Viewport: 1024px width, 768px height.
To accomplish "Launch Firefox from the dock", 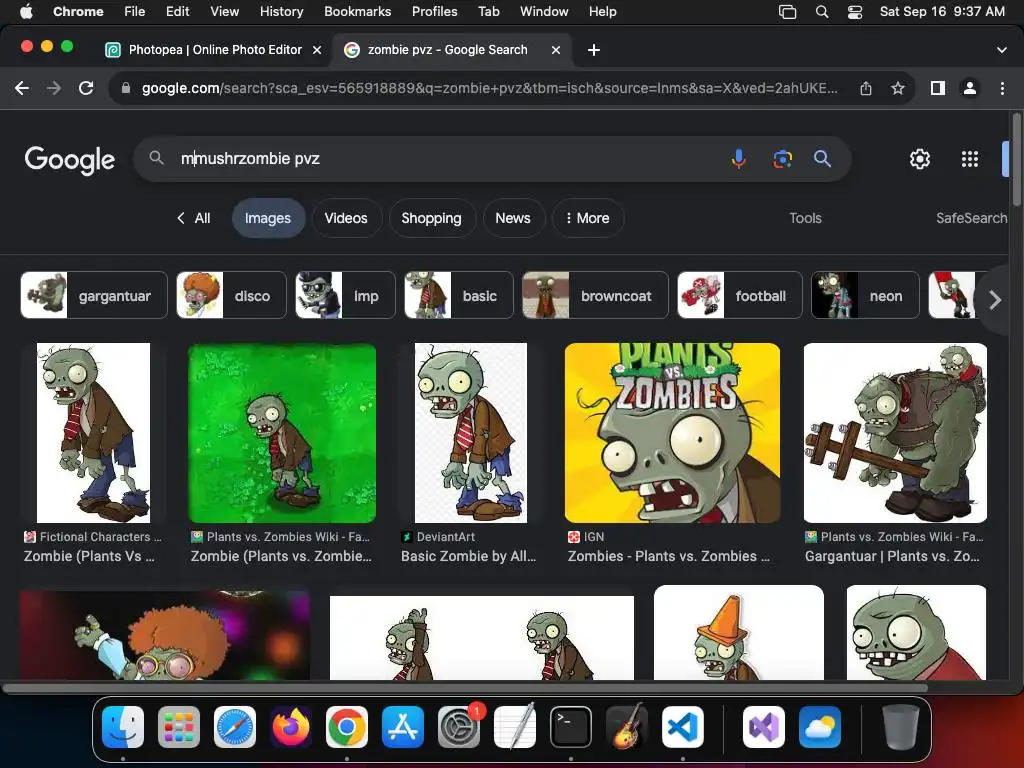I will [291, 727].
